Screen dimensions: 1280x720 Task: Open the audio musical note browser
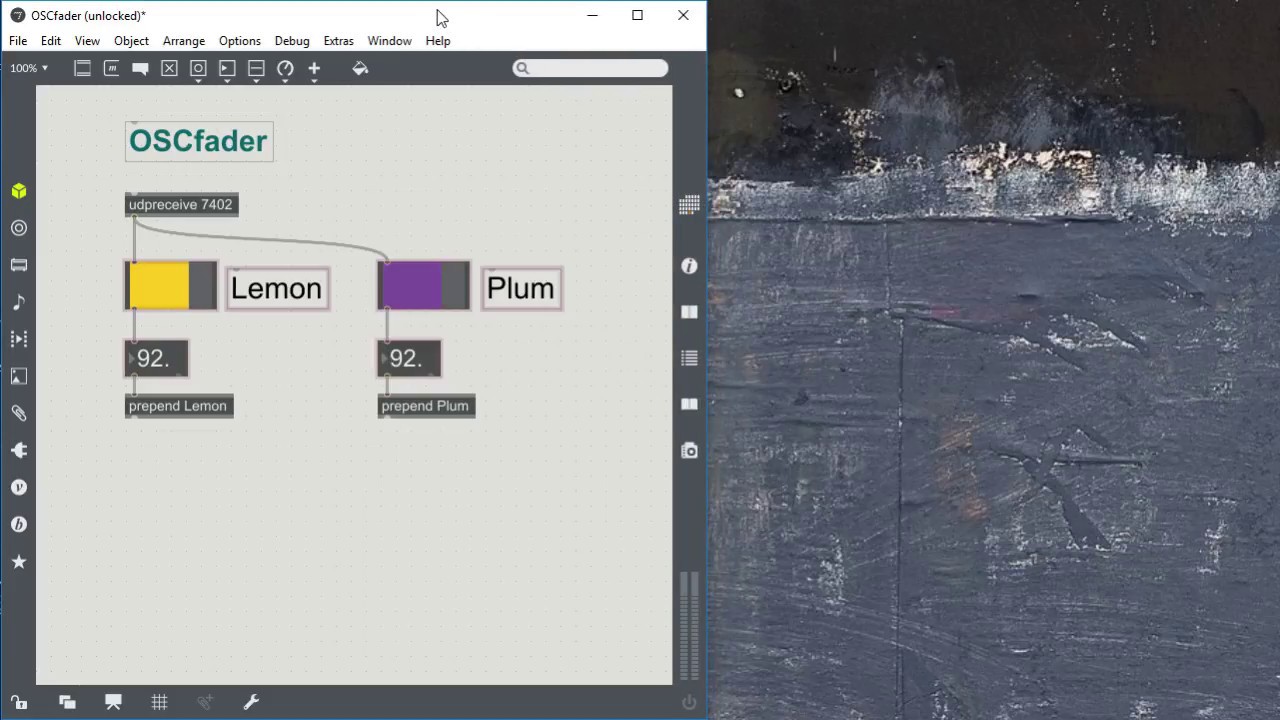(x=19, y=302)
